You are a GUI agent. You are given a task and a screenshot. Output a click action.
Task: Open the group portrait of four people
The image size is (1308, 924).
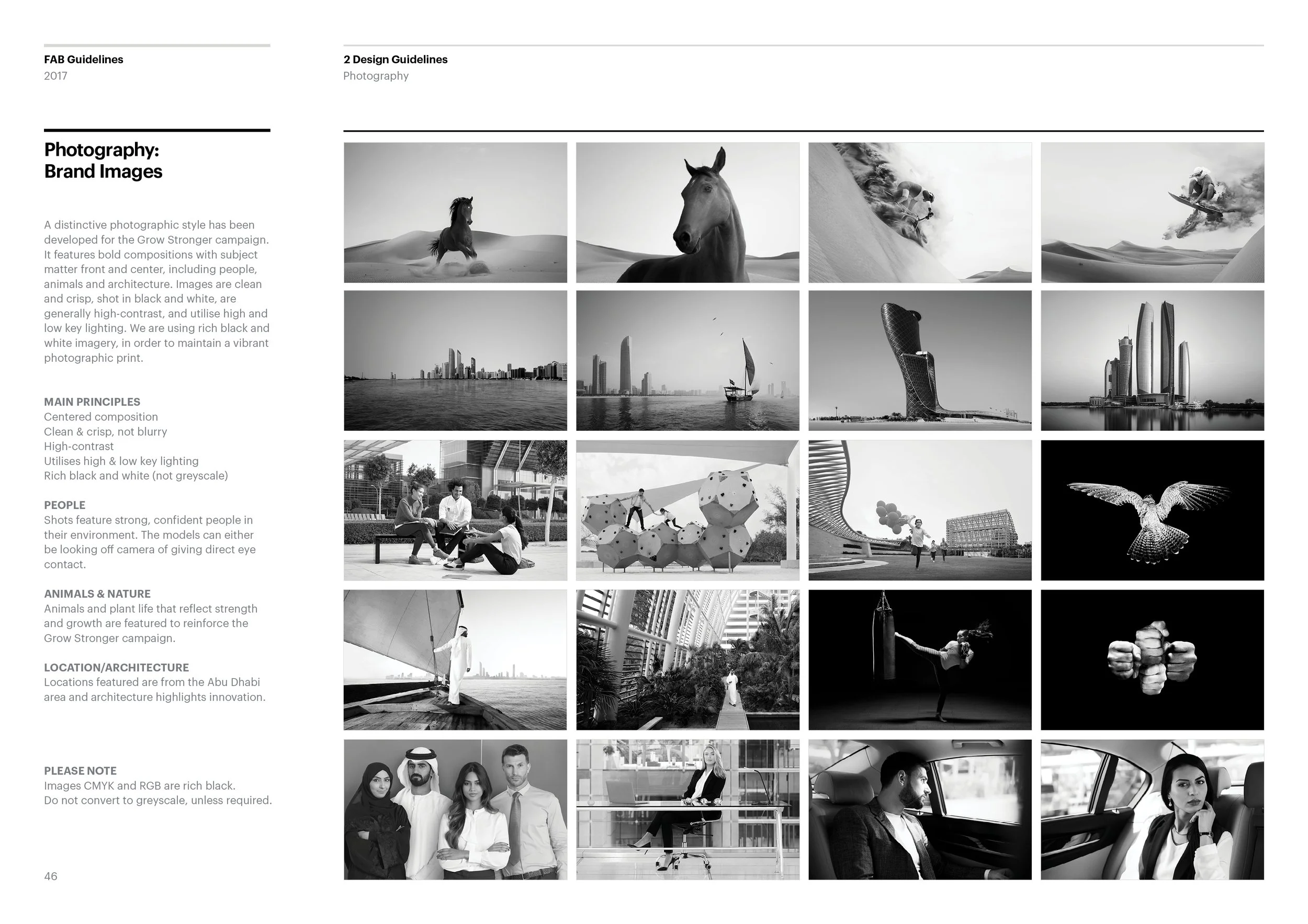tap(455, 809)
